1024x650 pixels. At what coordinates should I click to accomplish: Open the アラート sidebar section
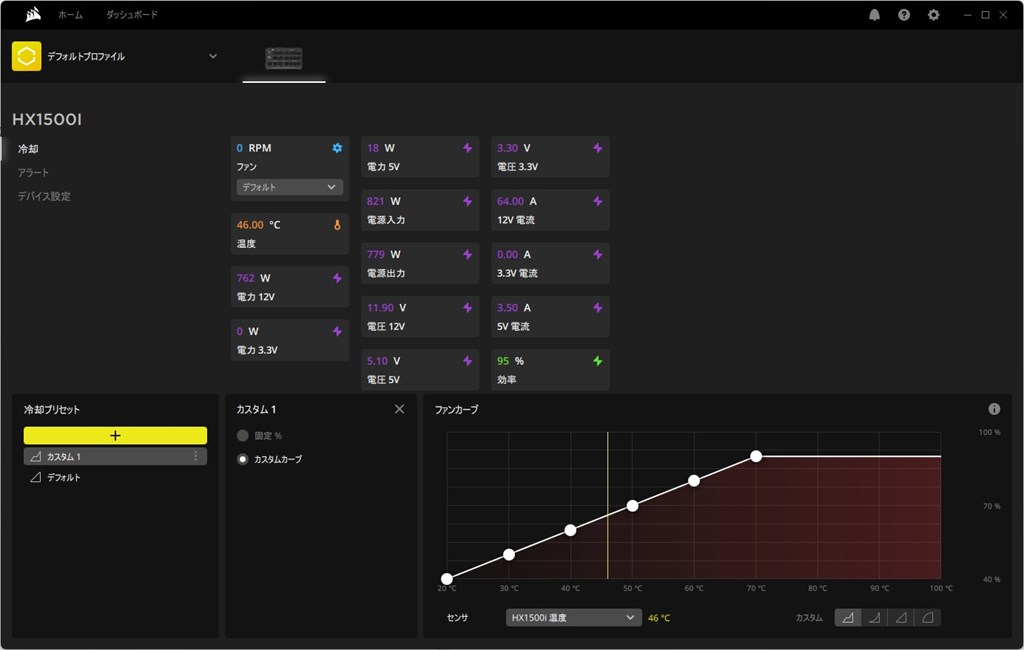click(x=33, y=172)
